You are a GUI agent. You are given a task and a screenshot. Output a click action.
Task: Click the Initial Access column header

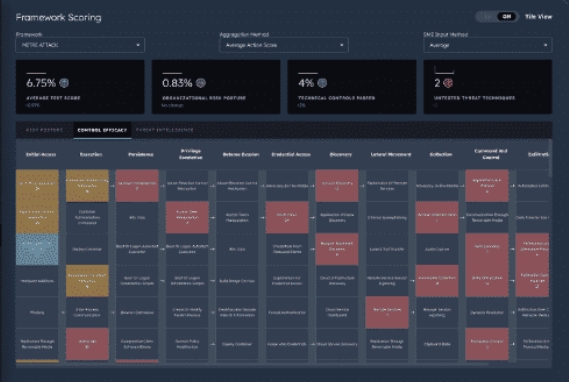pos(41,154)
